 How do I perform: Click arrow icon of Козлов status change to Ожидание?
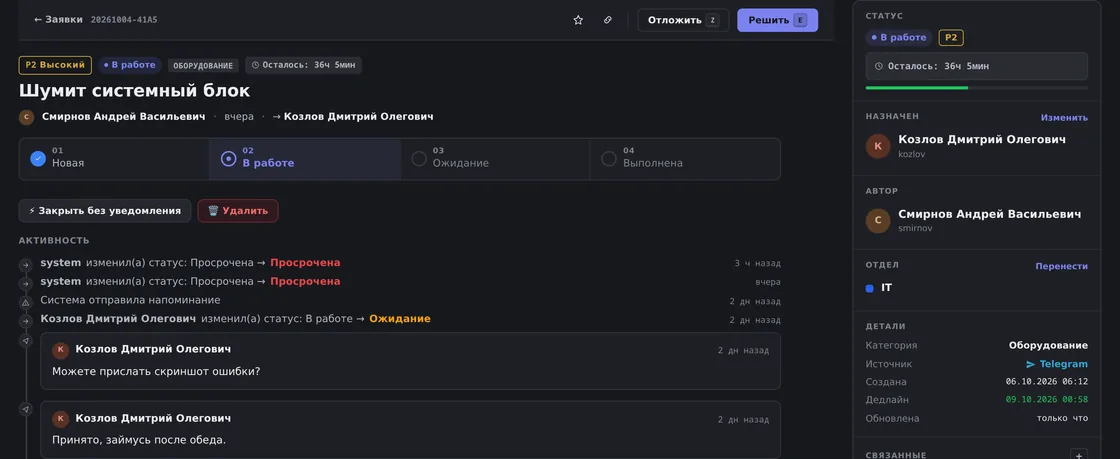pyautogui.click(x=26, y=321)
